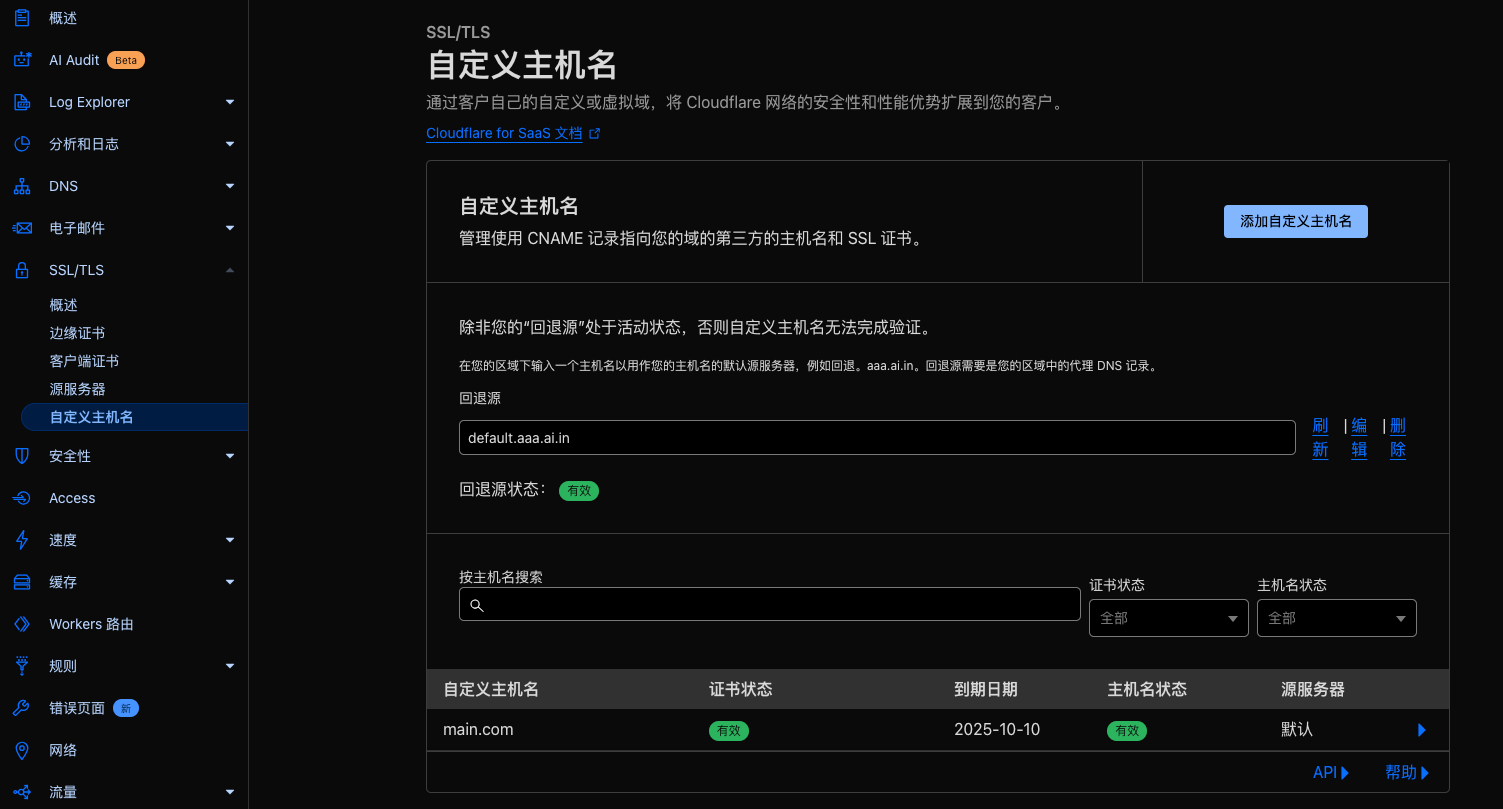Image resolution: width=1503 pixels, height=809 pixels.
Task: Select 自定义主机名 submenu item
Action: pos(134,417)
